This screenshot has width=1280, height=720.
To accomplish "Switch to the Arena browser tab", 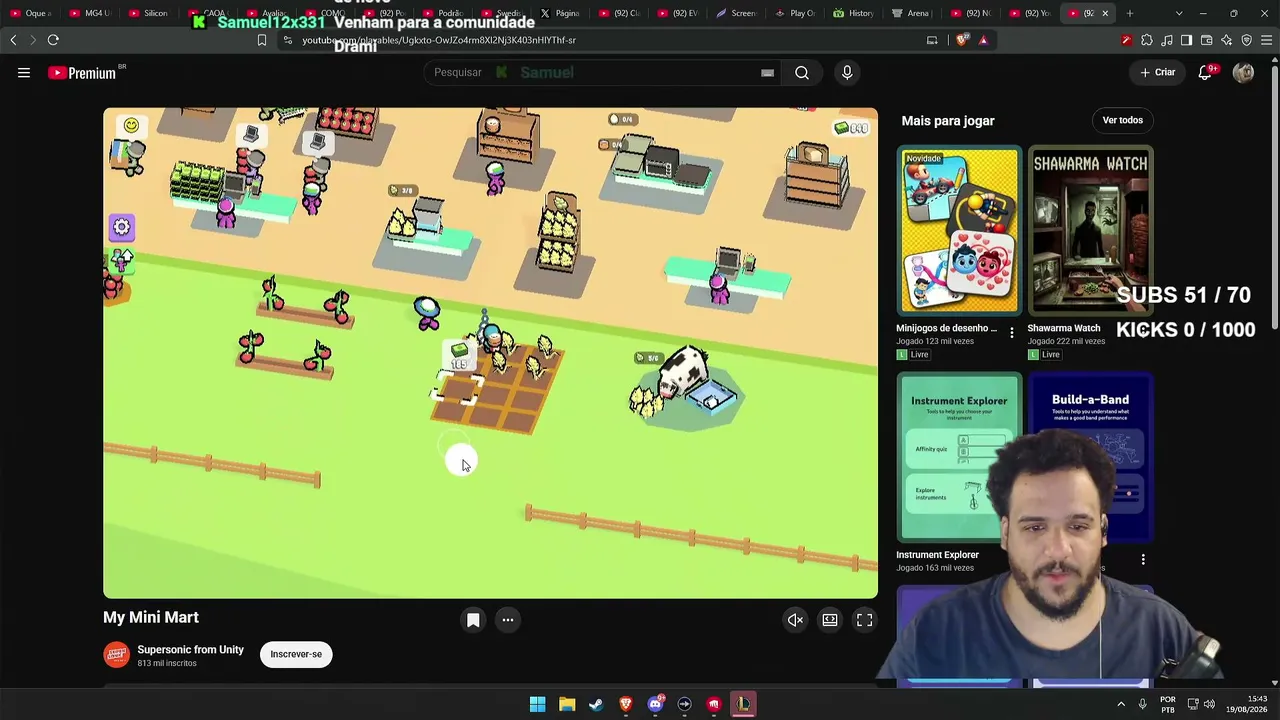I will 912,13.
